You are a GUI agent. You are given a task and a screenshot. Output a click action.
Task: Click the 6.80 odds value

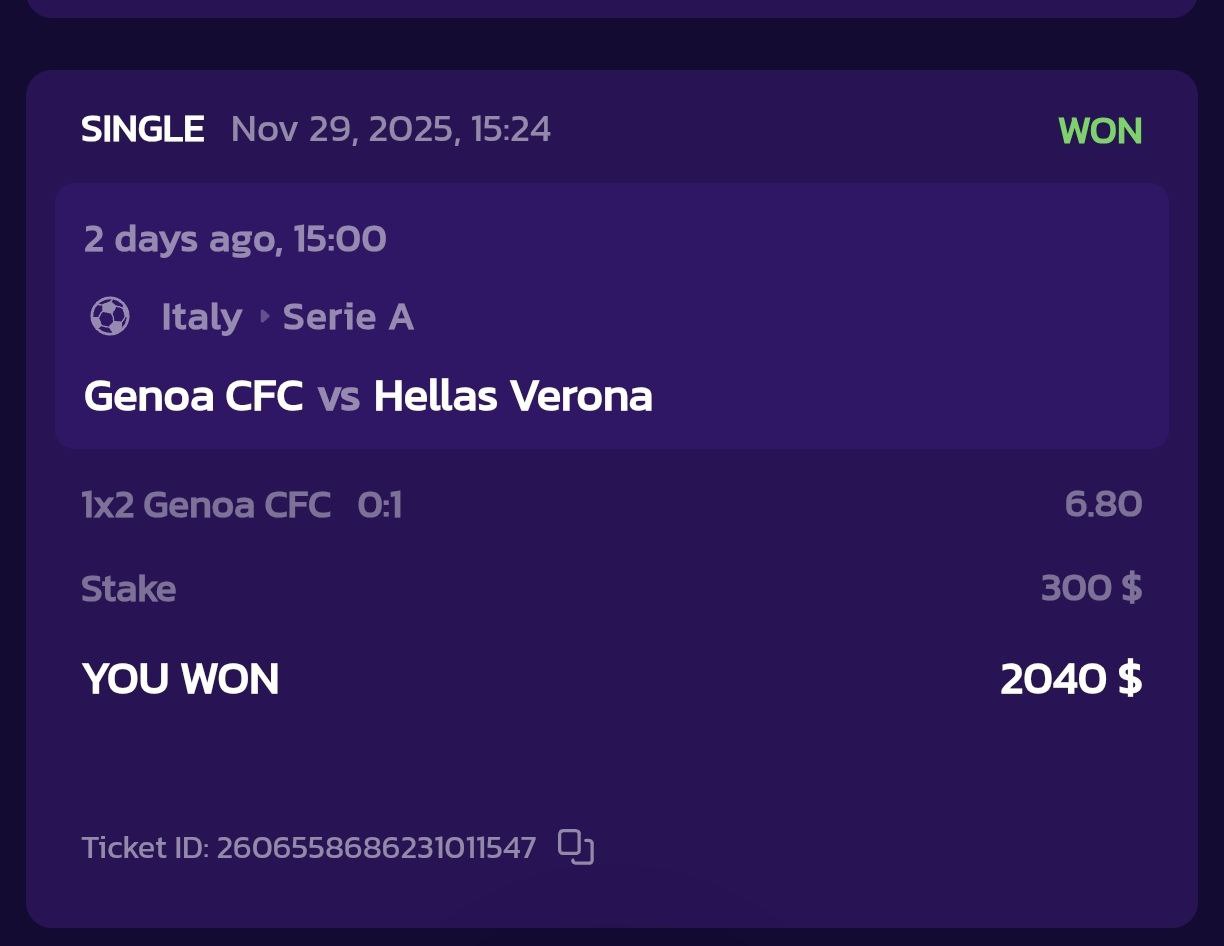click(1103, 504)
